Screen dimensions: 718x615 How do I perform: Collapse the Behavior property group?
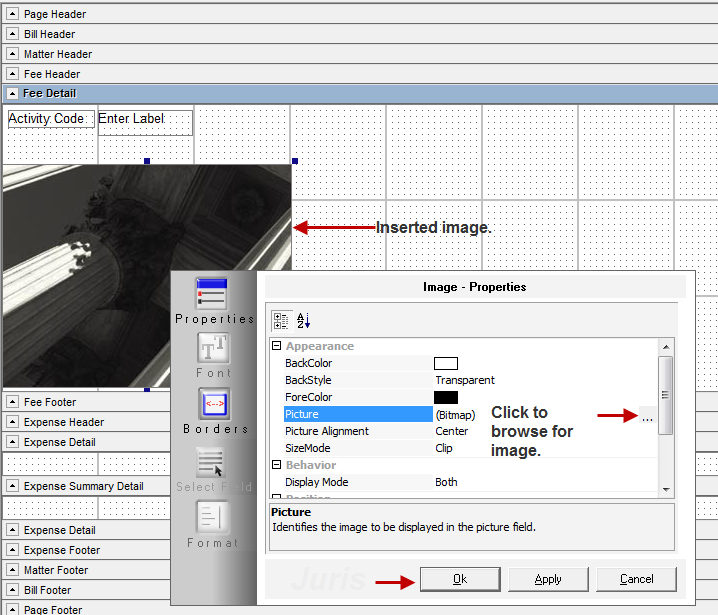275,465
